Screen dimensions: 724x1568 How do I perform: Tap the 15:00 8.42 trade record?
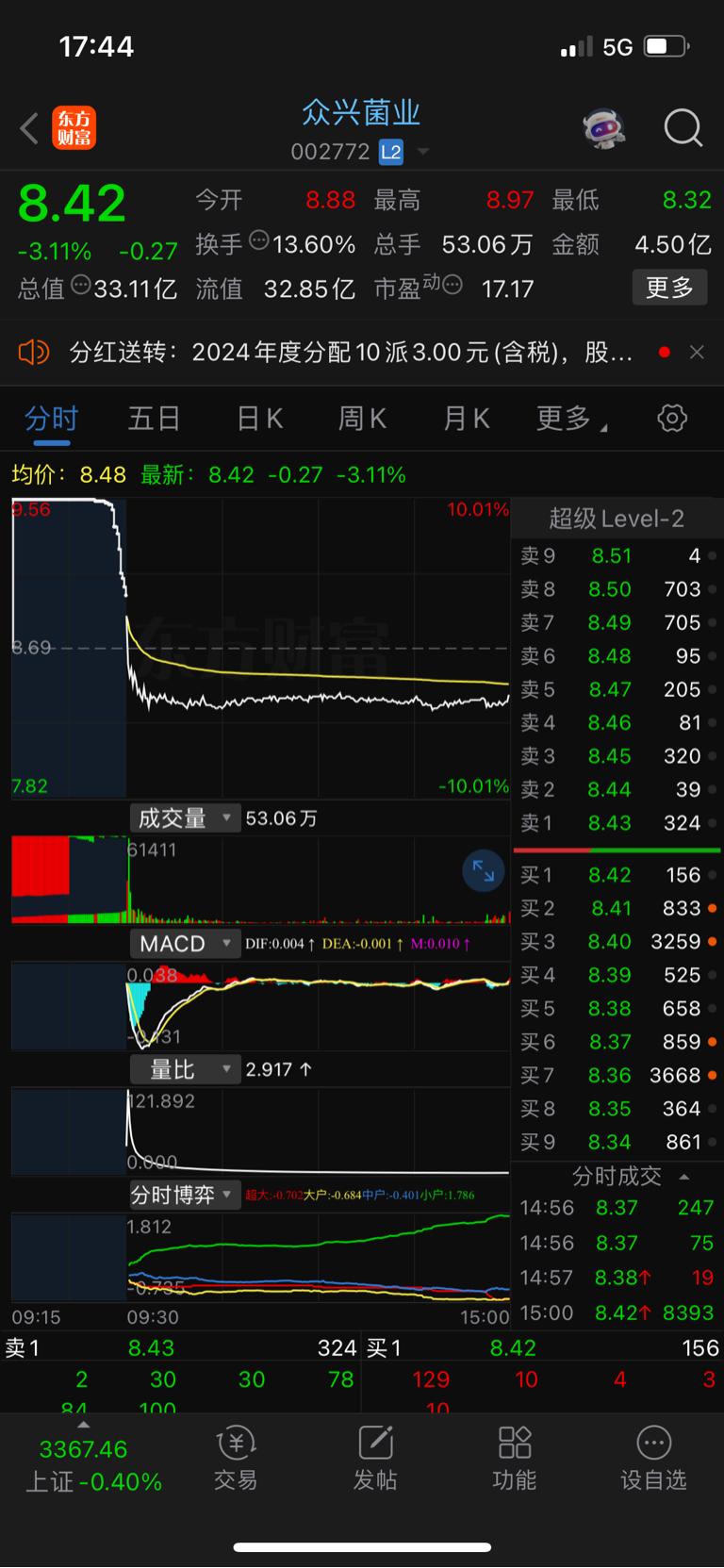coord(617,1312)
